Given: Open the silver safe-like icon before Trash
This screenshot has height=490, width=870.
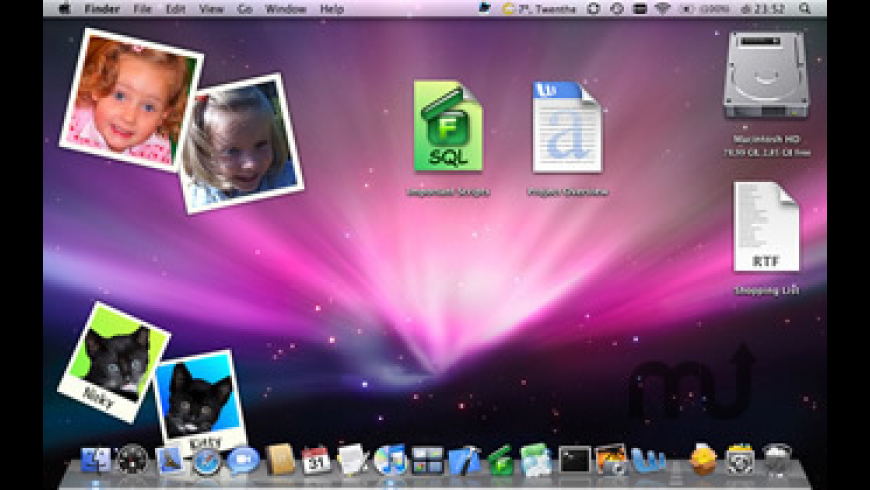Looking at the screenshot, I should click(x=740, y=460).
